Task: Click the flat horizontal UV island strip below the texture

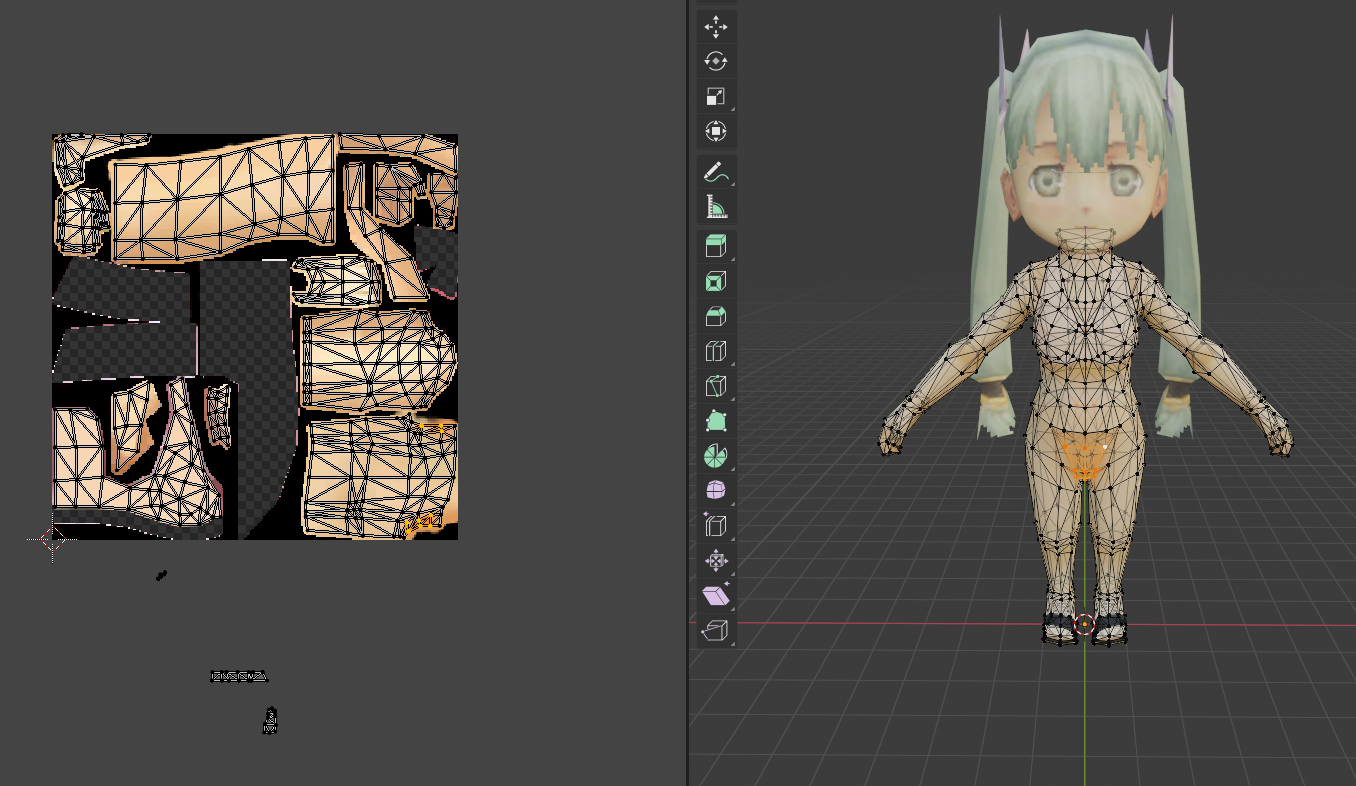Action: (x=240, y=677)
